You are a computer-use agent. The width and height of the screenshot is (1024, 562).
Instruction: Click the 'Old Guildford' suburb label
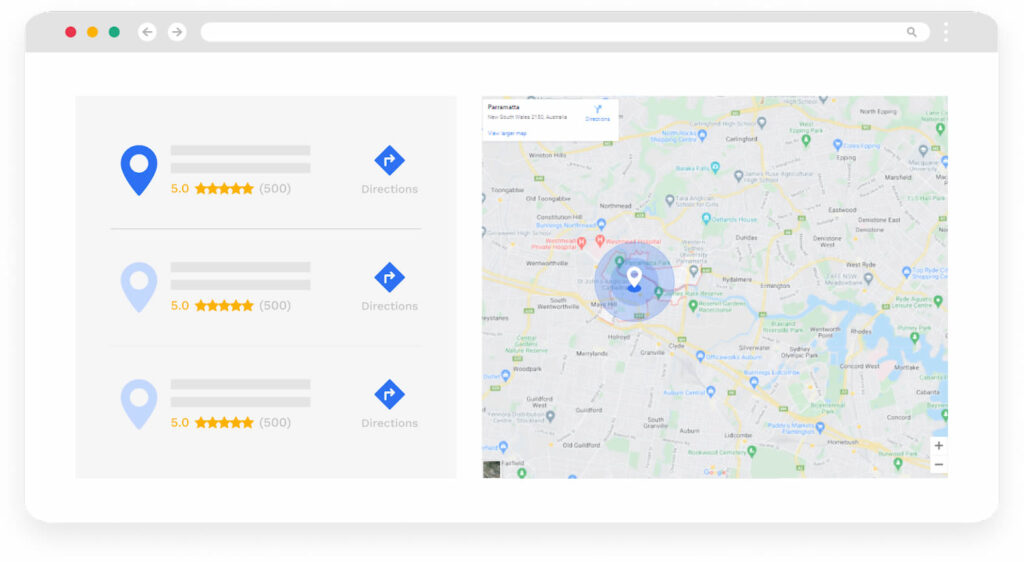(x=581, y=445)
